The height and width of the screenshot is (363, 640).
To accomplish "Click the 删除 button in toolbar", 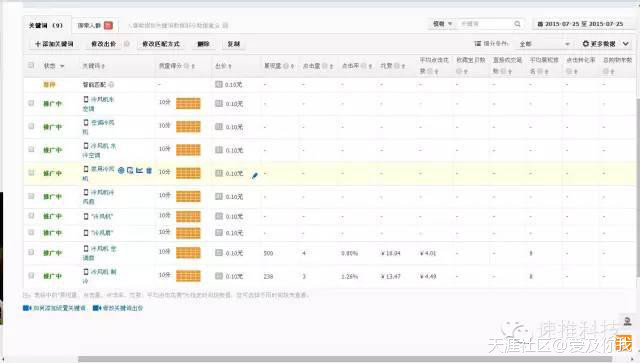I will (203, 44).
